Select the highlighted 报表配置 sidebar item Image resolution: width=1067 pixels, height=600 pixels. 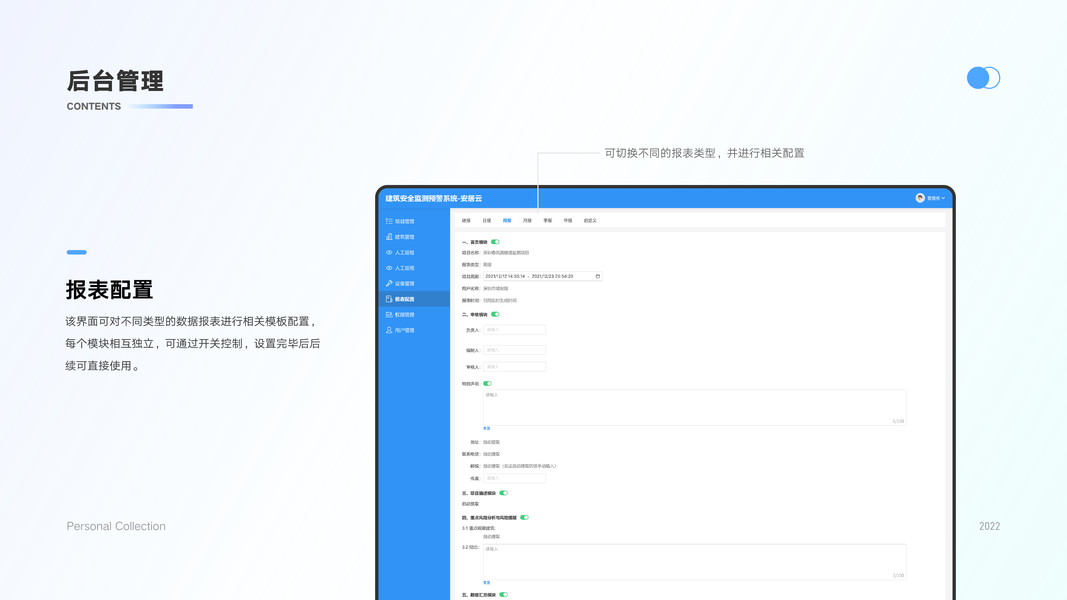tap(414, 299)
